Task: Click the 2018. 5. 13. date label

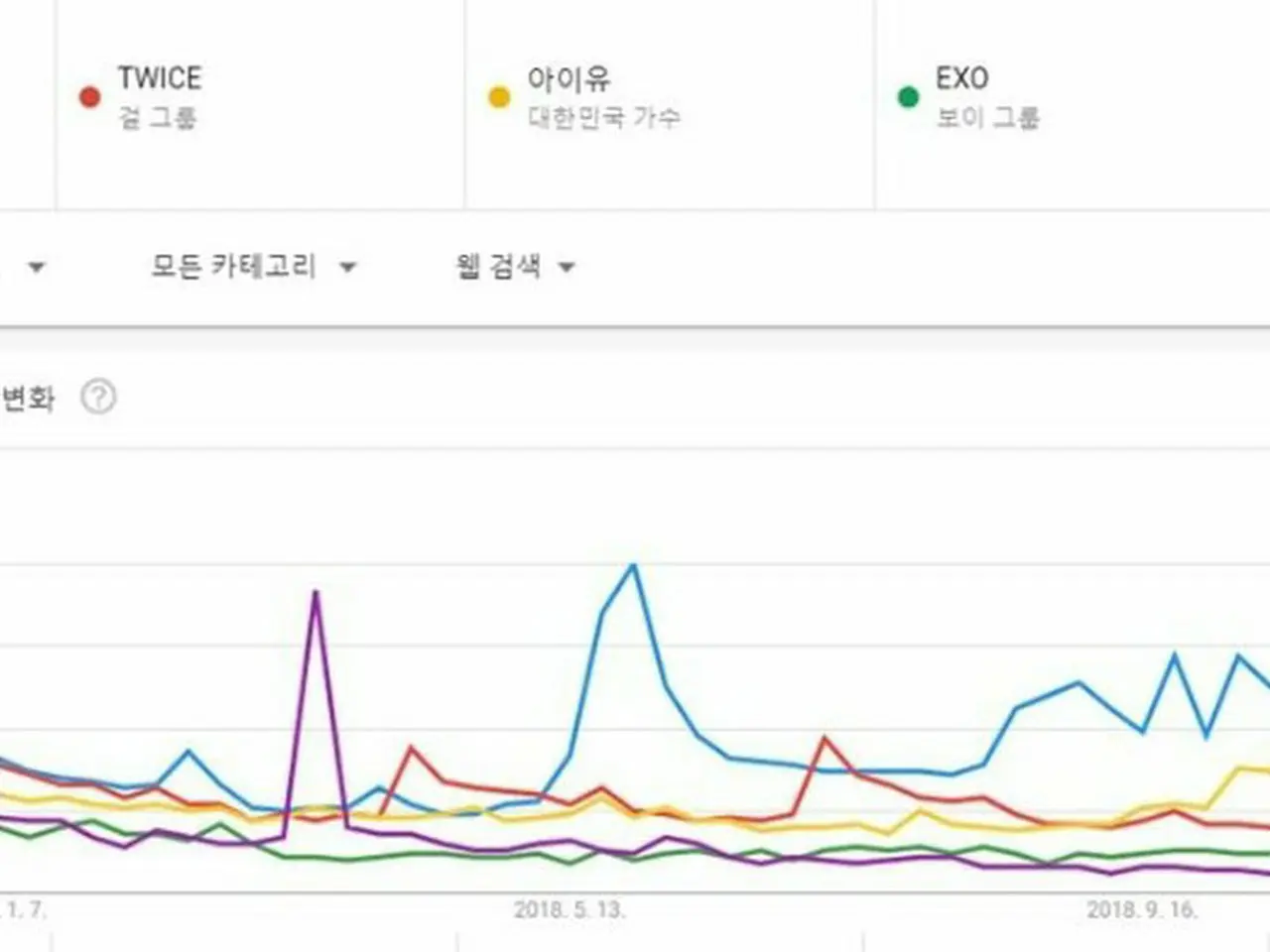Action: [570, 909]
